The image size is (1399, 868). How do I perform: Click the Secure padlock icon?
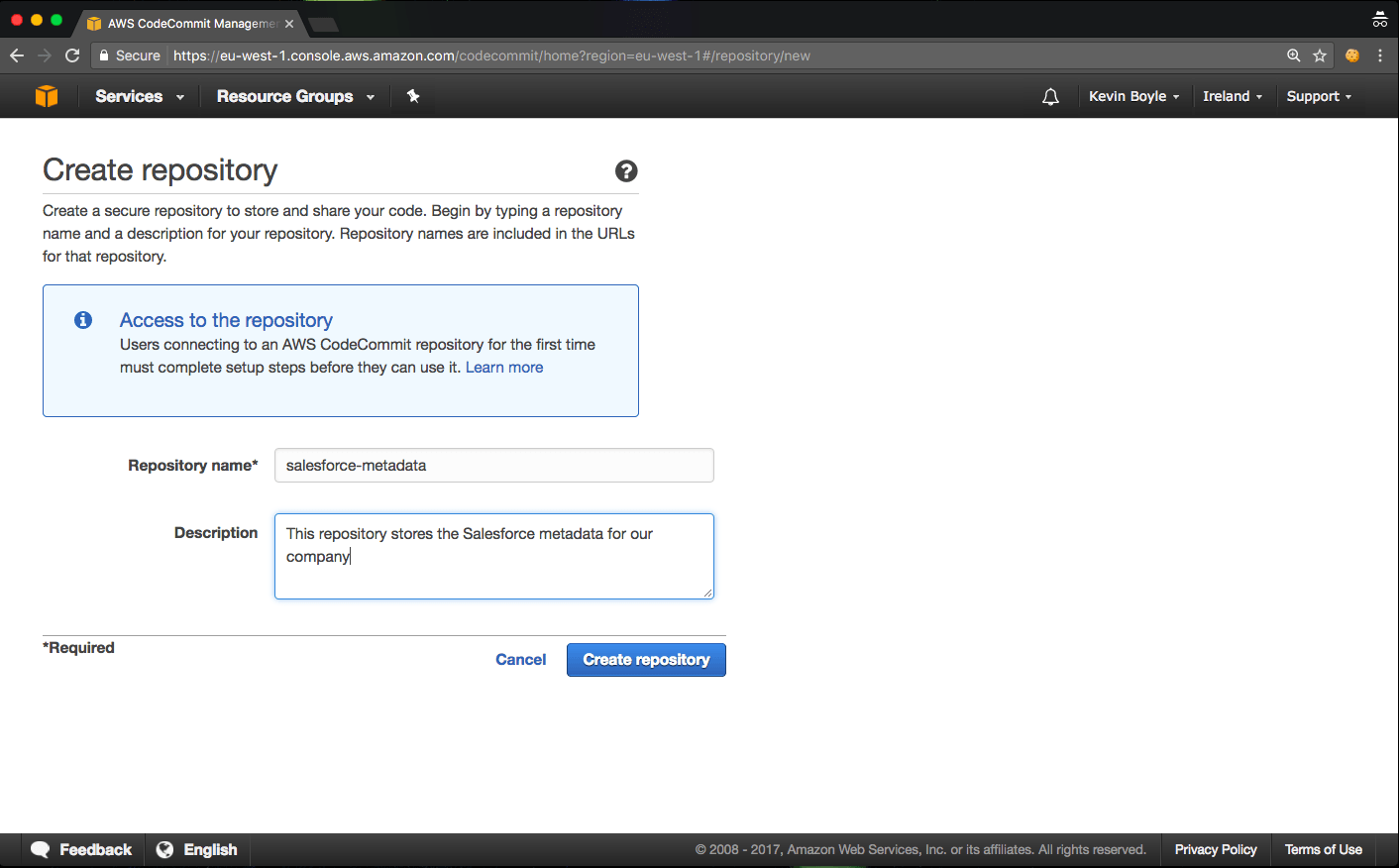104,55
